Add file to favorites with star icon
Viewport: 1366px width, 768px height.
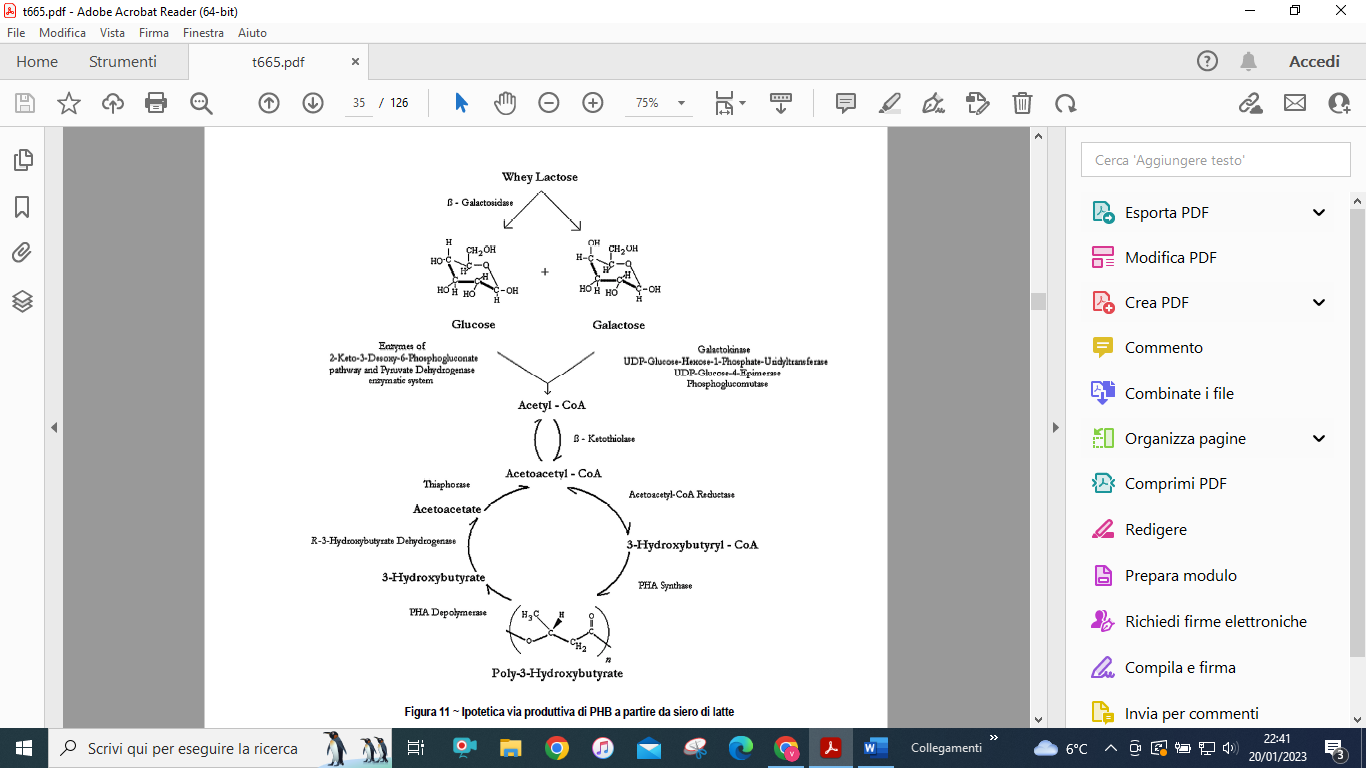coord(69,103)
